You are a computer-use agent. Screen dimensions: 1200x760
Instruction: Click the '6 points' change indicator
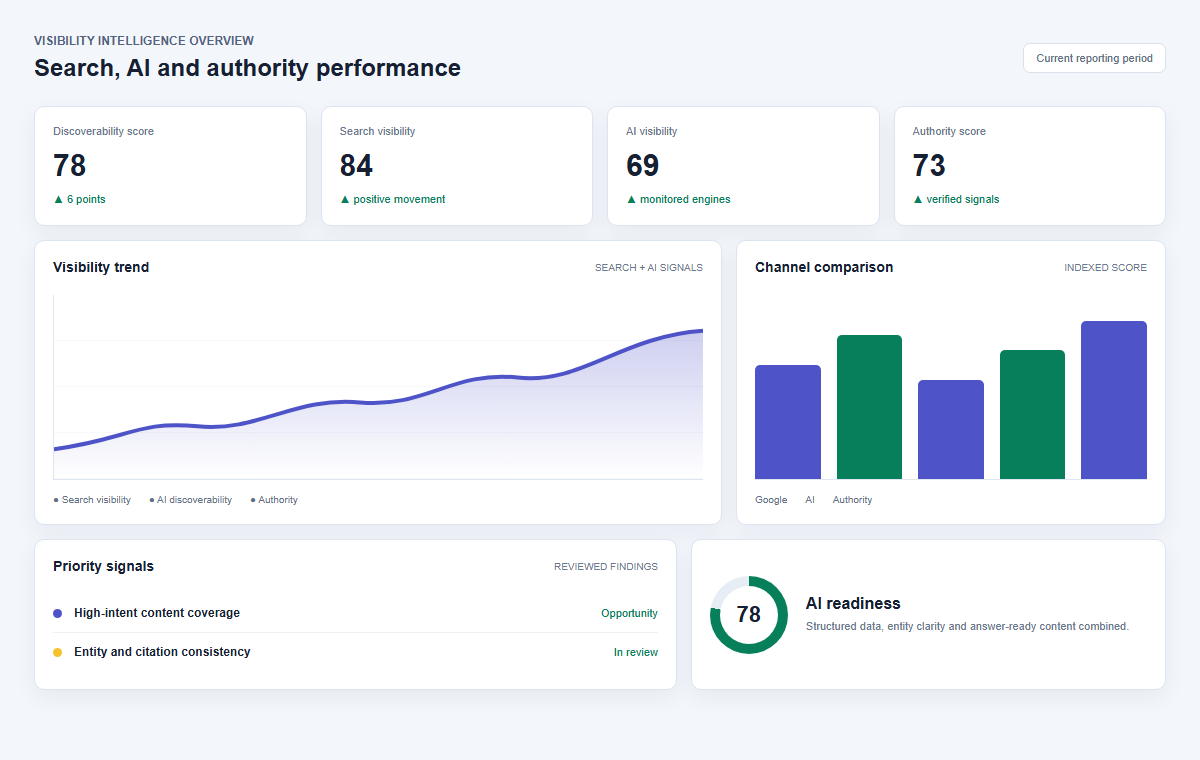(x=79, y=199)
